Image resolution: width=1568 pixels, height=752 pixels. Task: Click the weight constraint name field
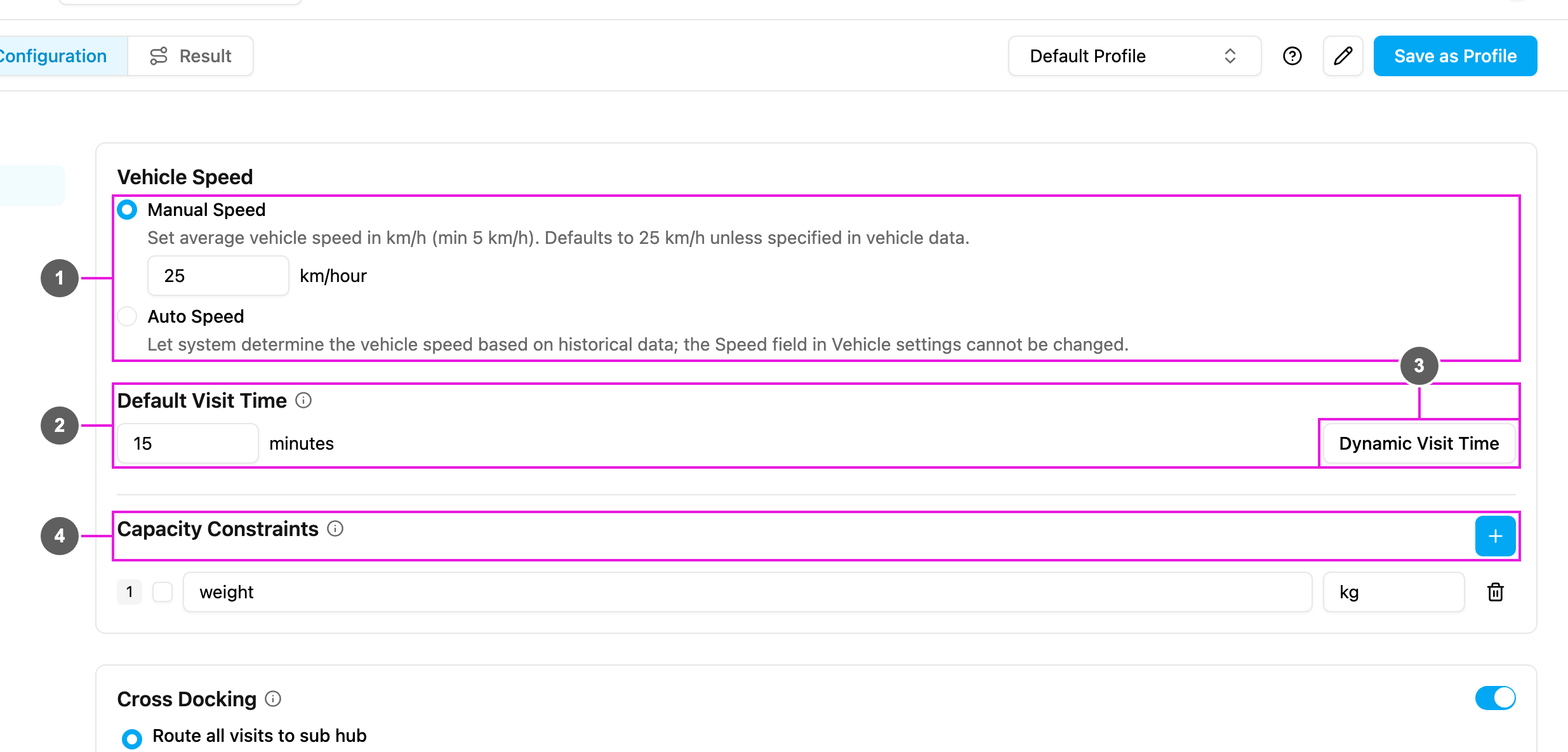tap(747, 592)
